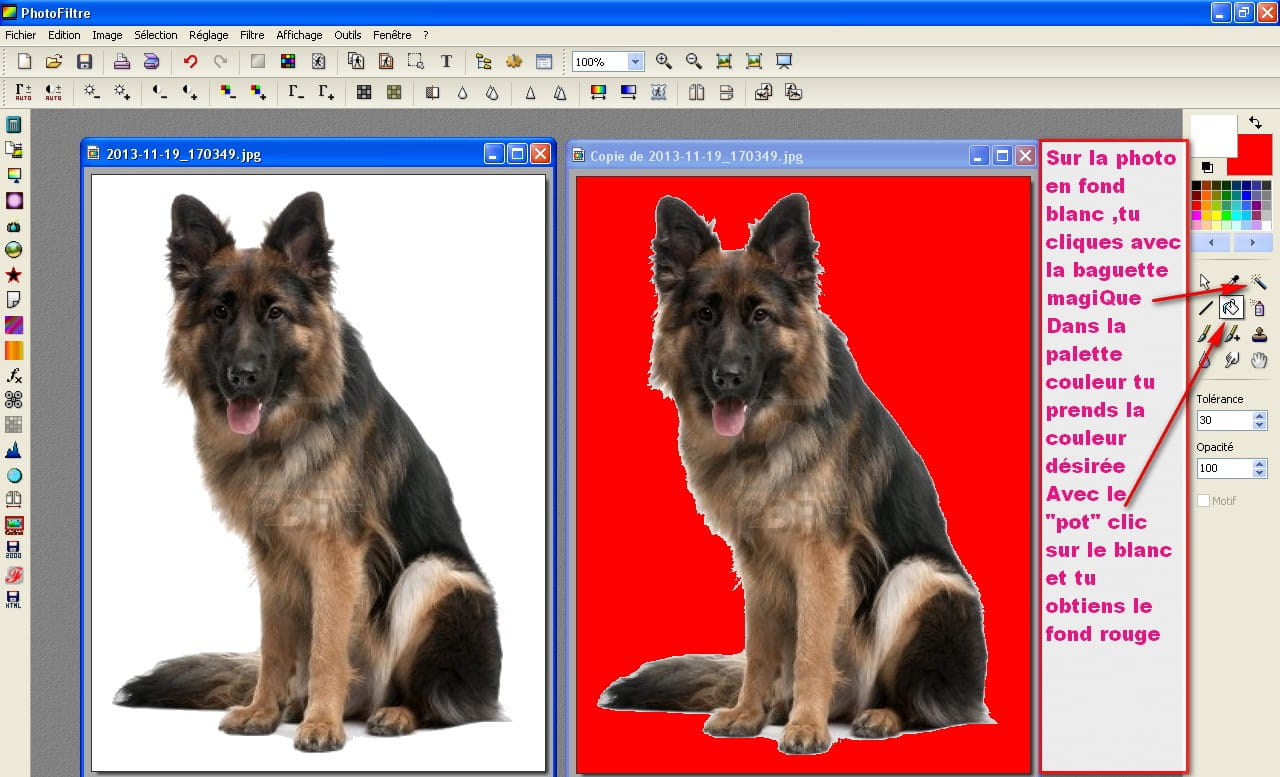The image size is (1280, 777).
Task: Select the Magic Wand tool
Action: (x=1259, y=282)
